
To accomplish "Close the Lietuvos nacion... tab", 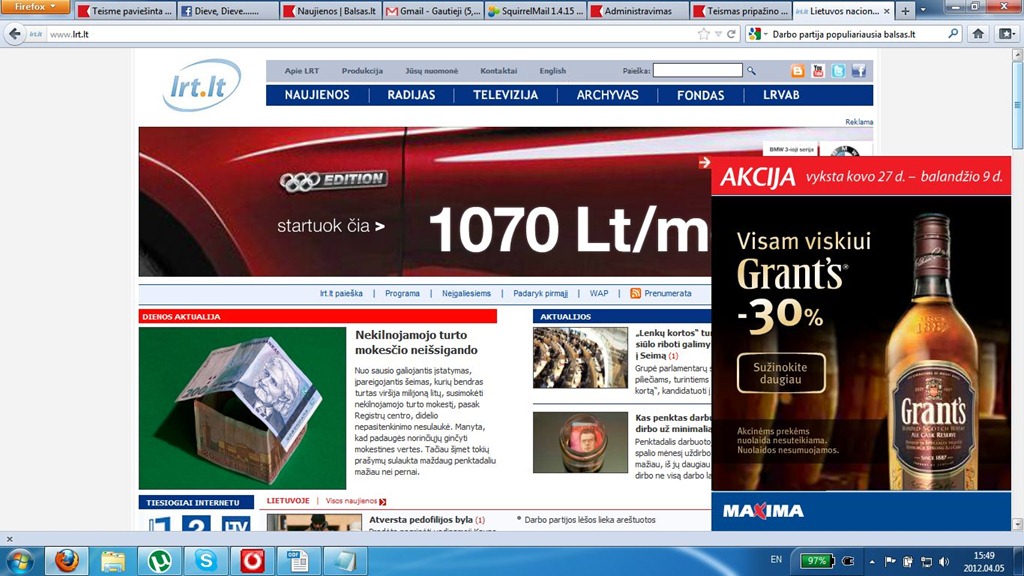I will pos(886,11).
